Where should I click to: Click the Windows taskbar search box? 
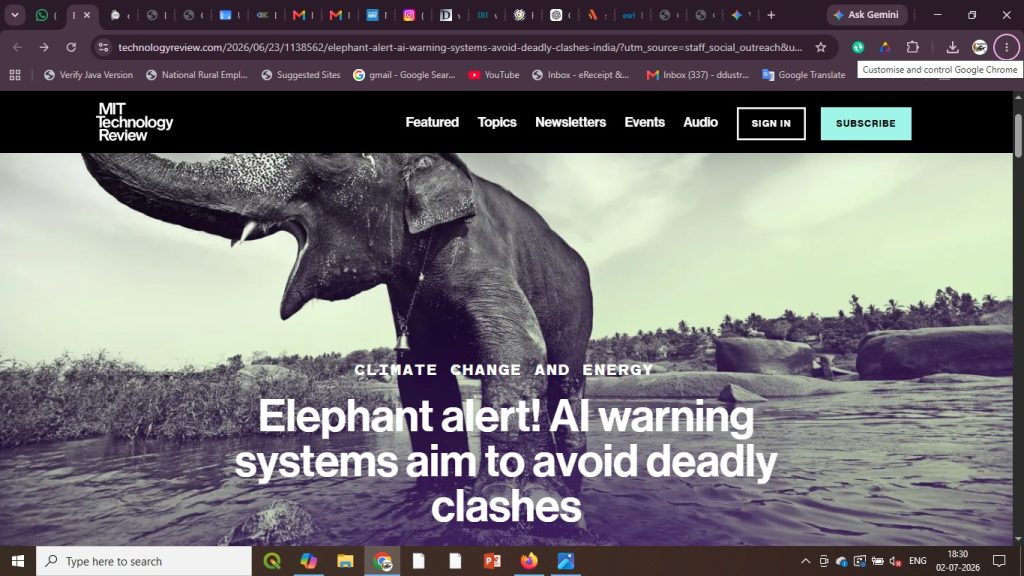(144, 561)
